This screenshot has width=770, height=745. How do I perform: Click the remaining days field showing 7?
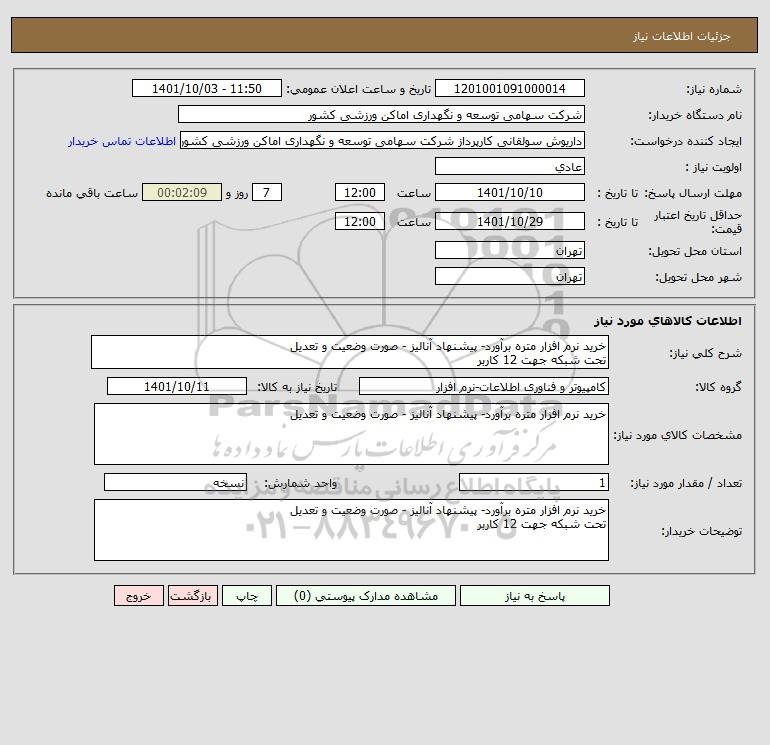pos(267,193)
